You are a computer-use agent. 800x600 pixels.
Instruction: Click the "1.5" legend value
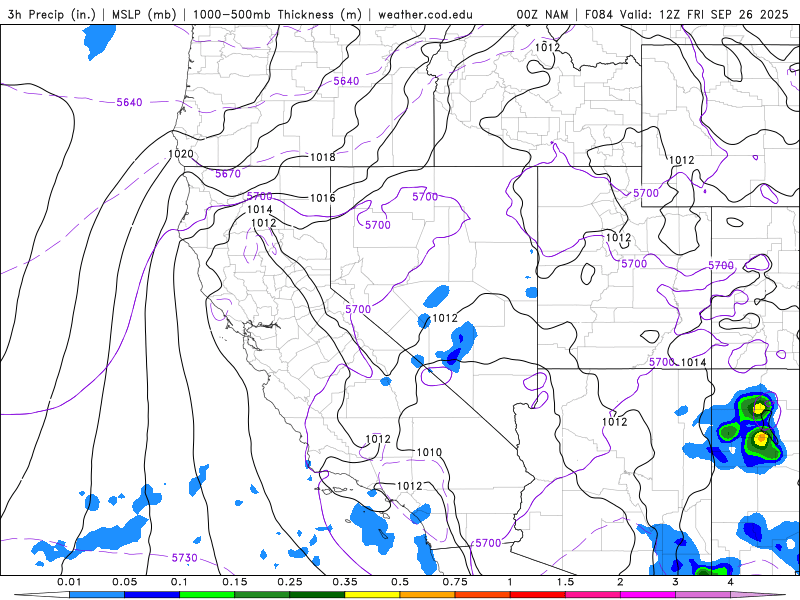click(565, 582)
